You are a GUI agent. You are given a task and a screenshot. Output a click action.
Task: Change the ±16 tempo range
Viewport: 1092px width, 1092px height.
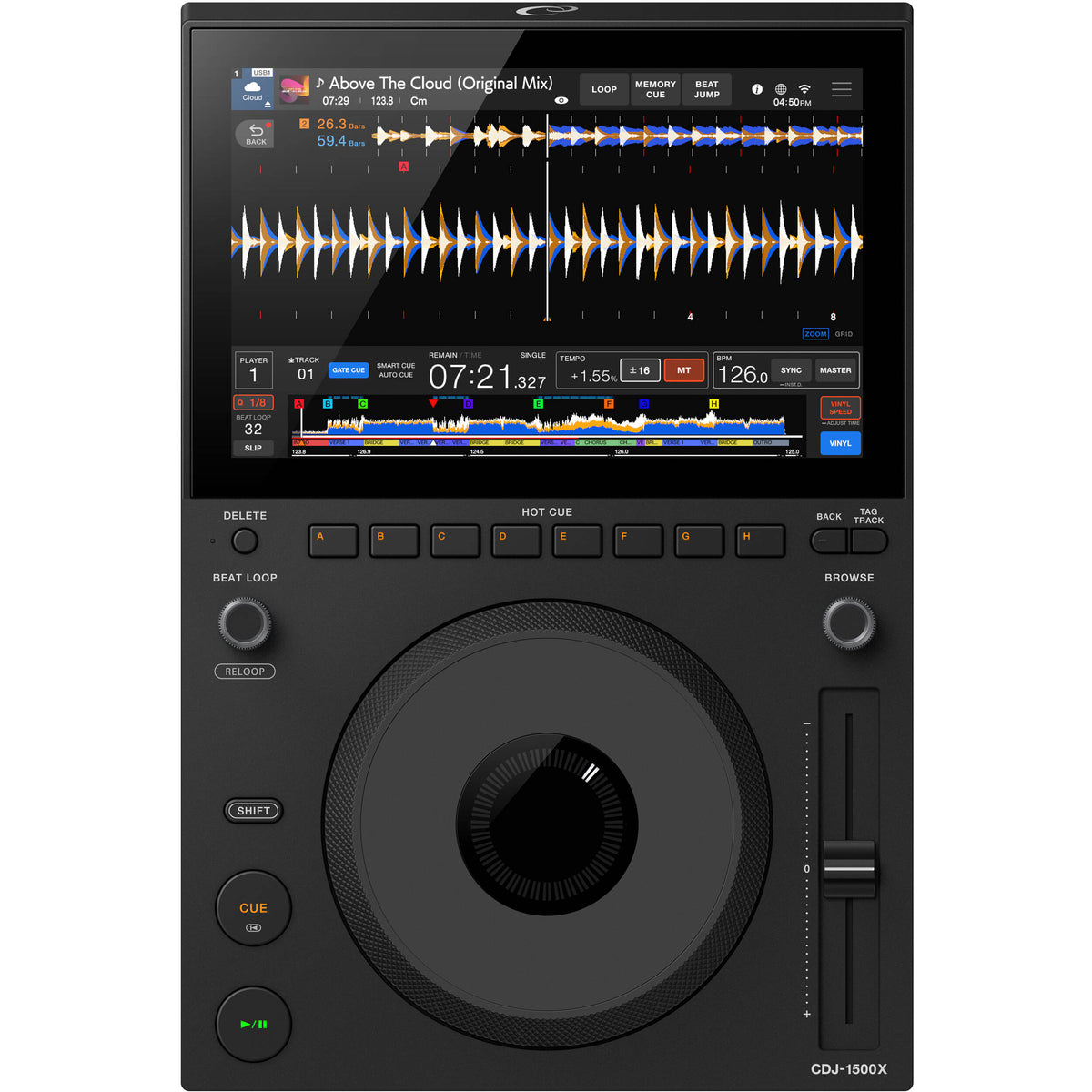pos(640,370)
